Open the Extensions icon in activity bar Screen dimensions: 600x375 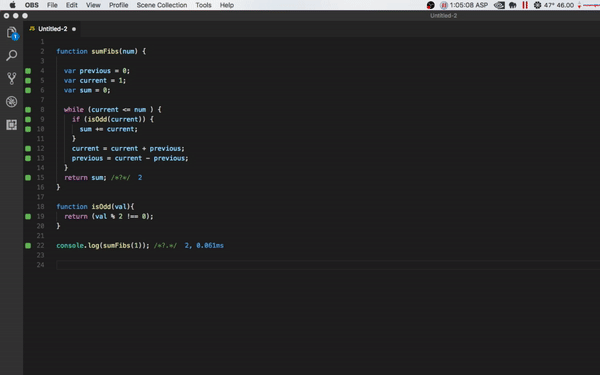[x=11, y=125]
